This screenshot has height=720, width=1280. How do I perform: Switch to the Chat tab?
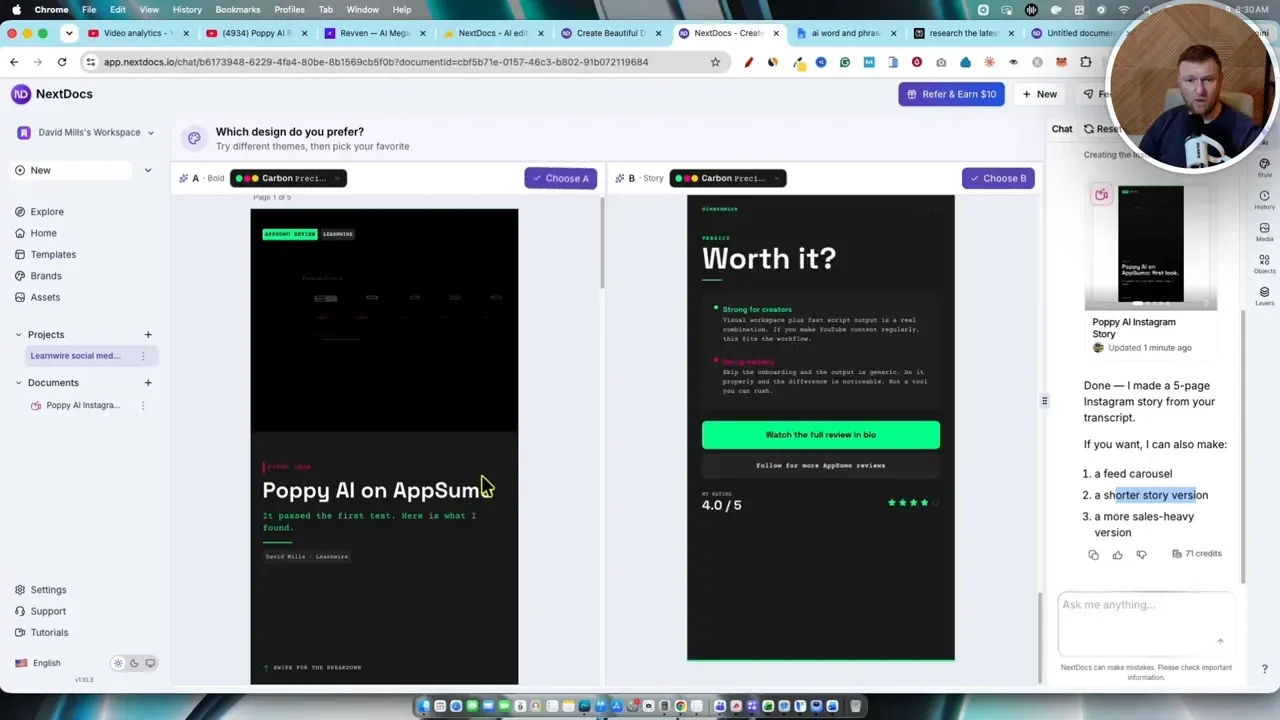1062,129
